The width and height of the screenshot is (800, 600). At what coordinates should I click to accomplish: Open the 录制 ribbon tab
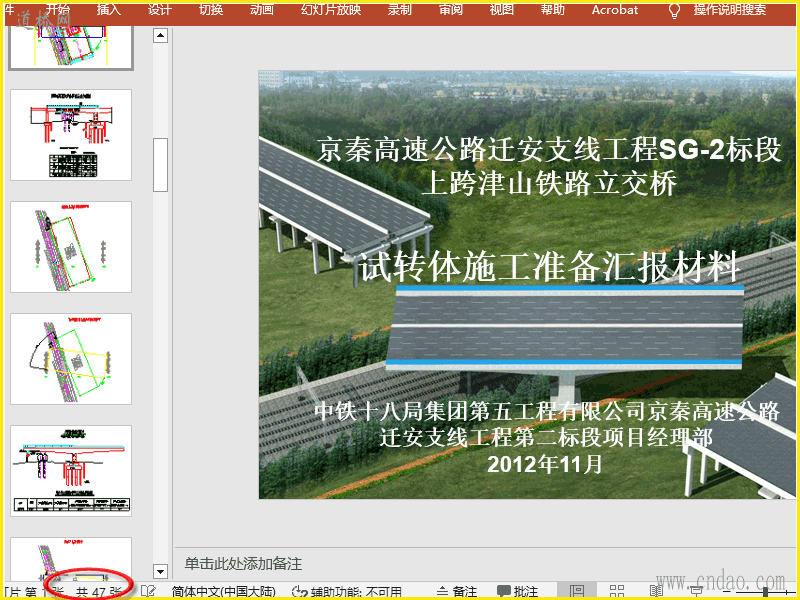[399, 10]
